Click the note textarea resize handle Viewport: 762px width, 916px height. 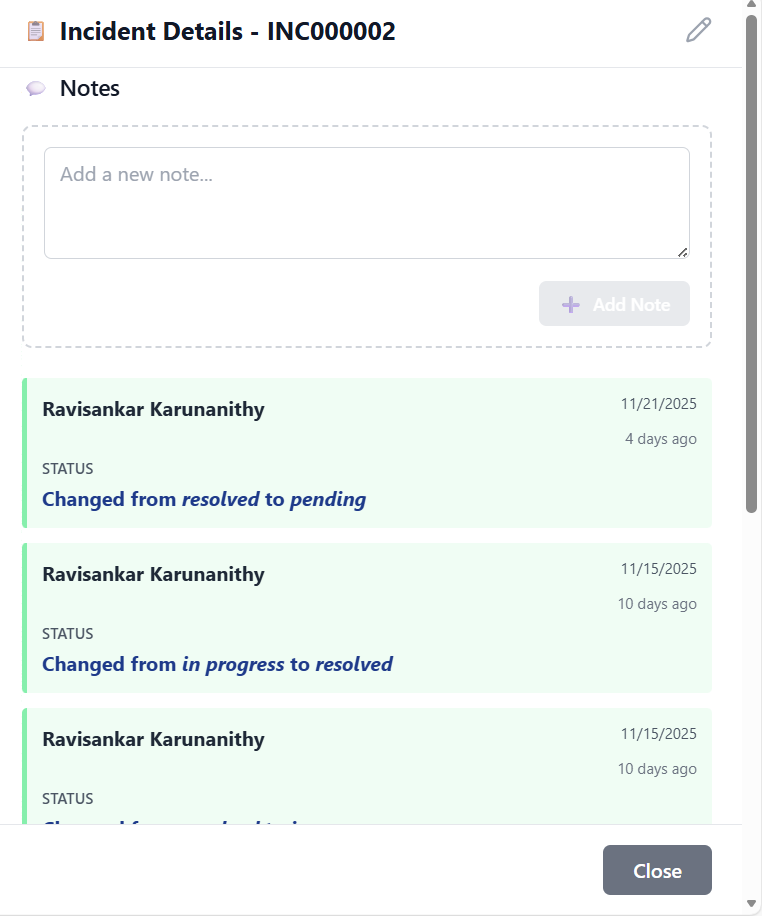[682, 252]
